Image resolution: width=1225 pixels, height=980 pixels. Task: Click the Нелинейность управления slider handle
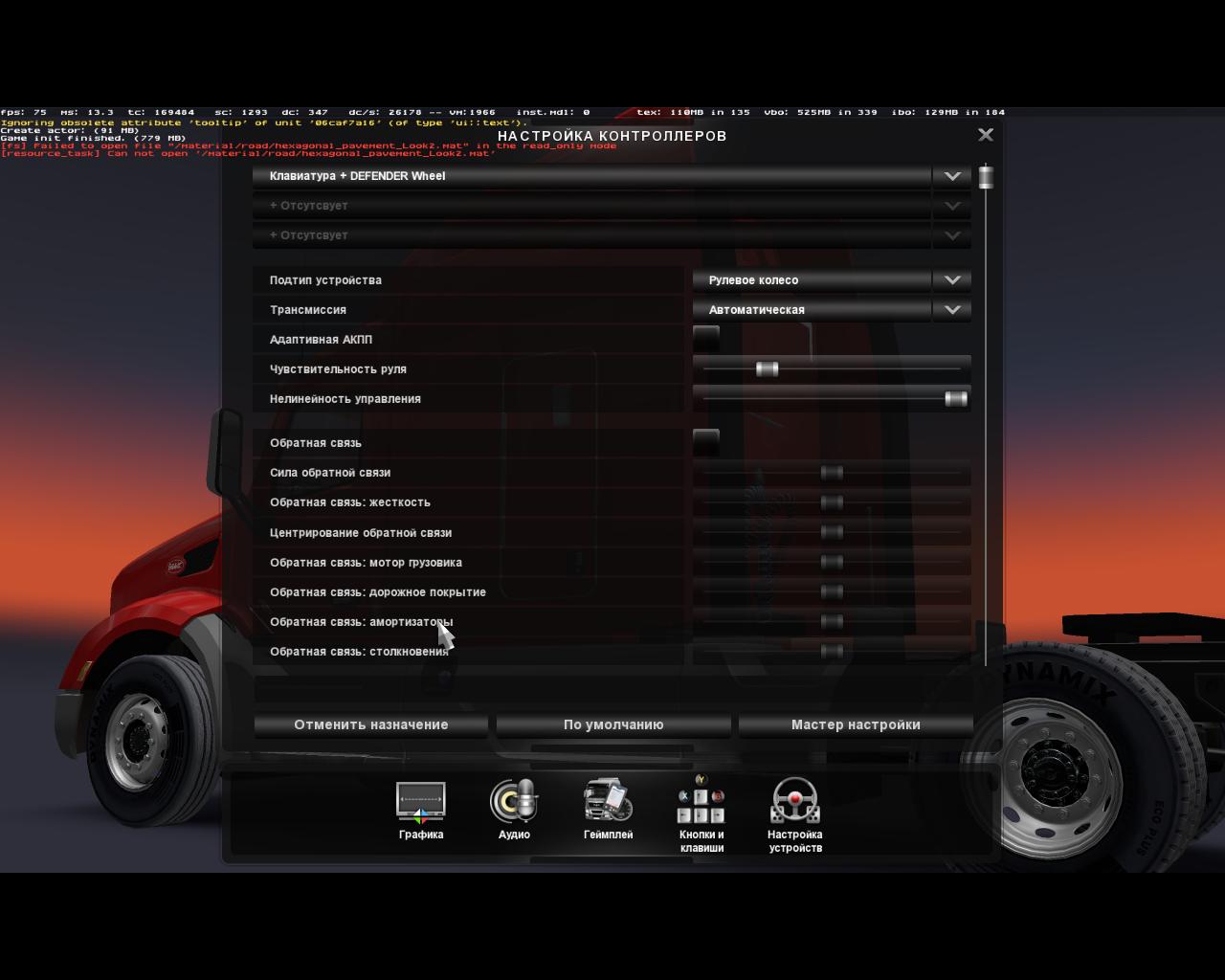pyautogui.click(x=955, y=399)
